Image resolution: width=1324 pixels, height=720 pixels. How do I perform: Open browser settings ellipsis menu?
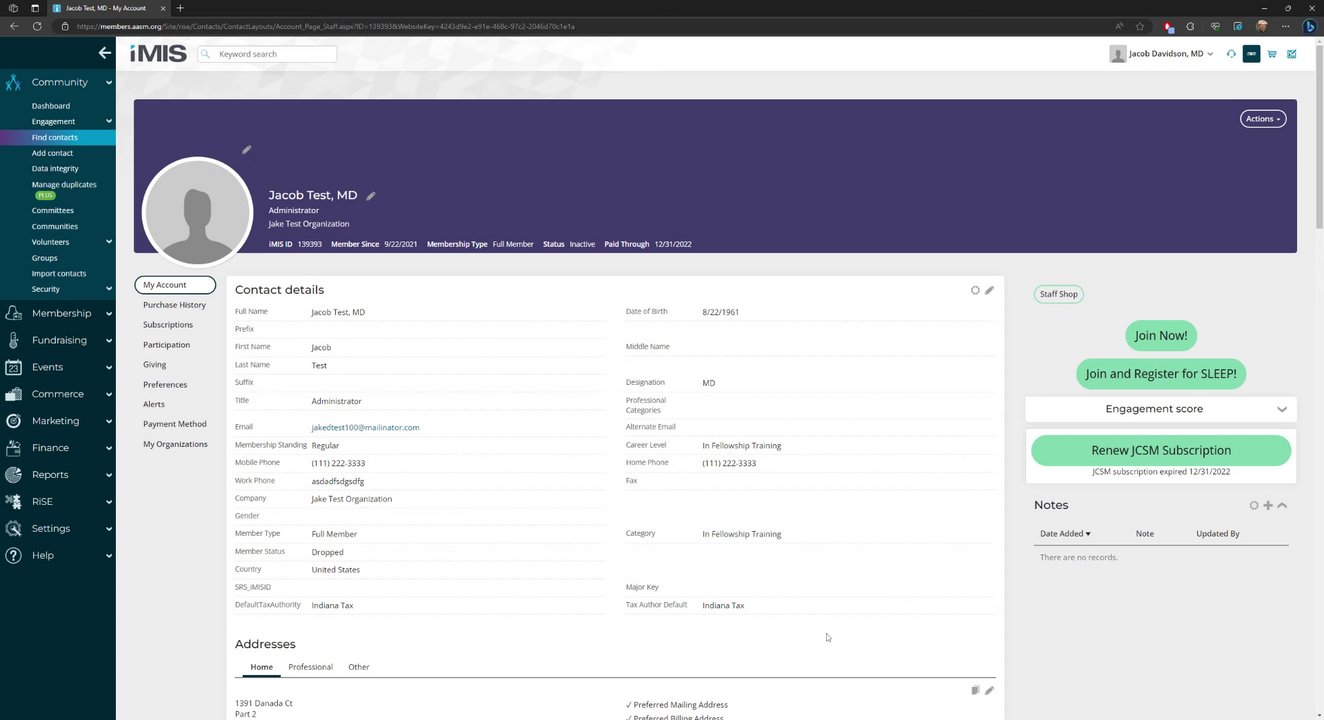[x=1286, y=26]
